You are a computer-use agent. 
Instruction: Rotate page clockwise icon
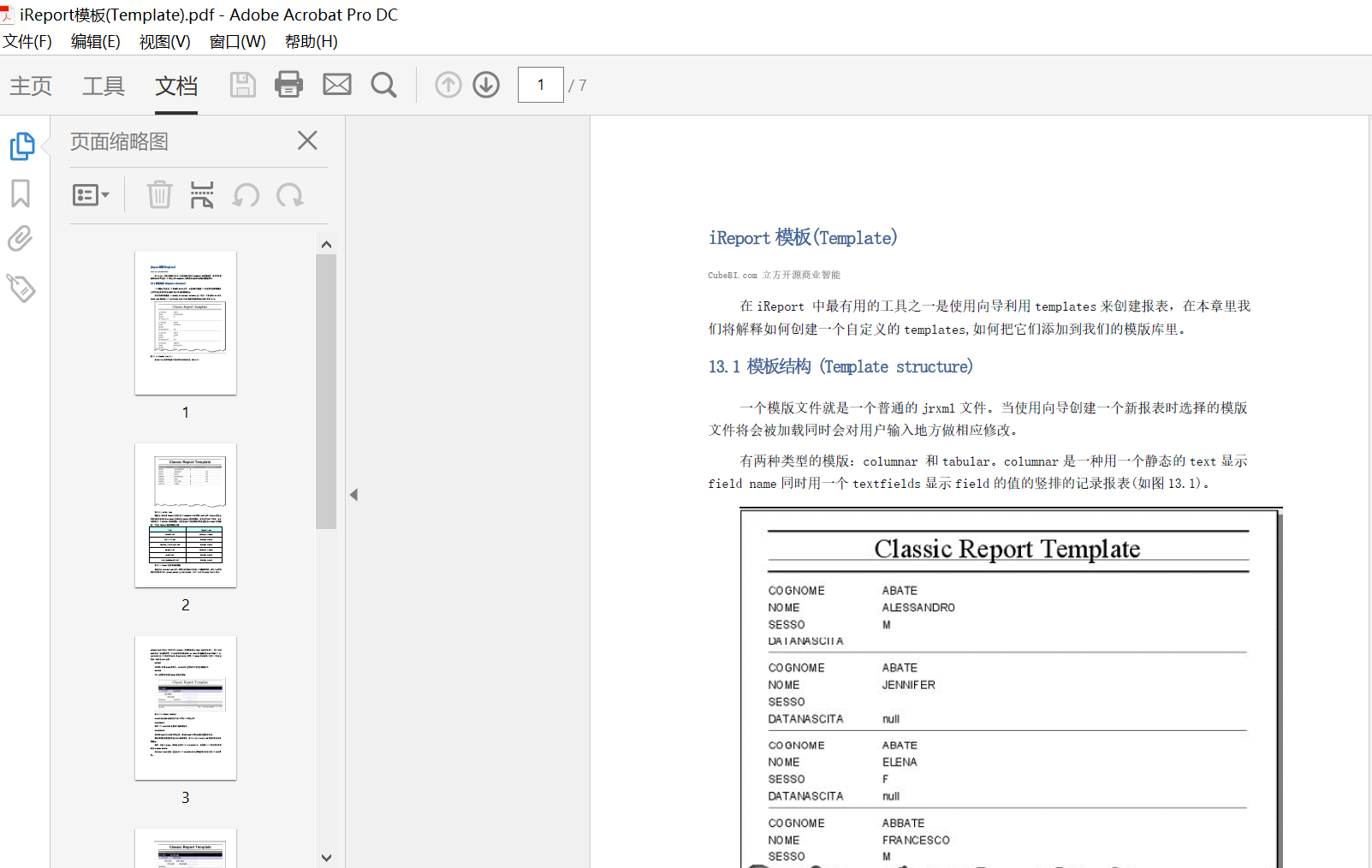(x=290, y=195)
